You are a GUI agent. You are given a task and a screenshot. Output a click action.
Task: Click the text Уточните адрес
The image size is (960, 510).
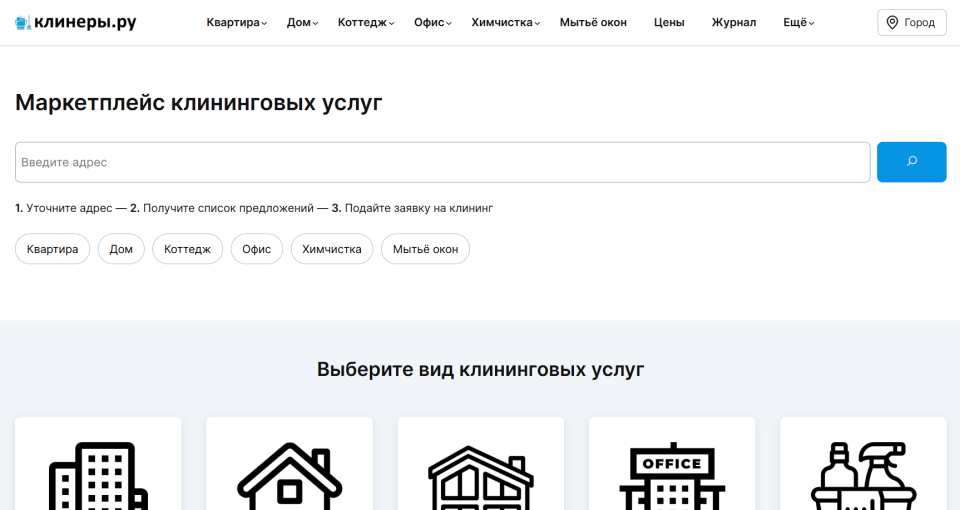[69, 208]
